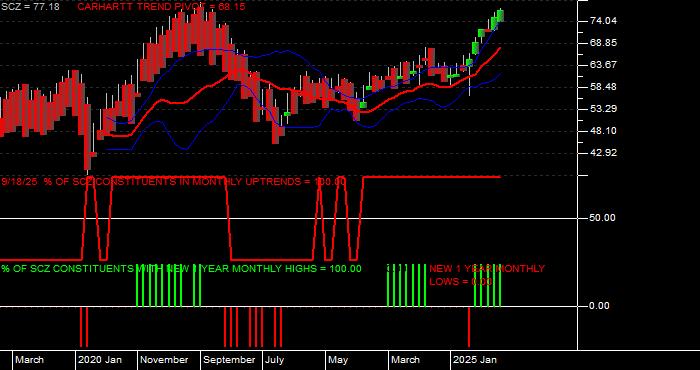Click the 53.29 price axis label
This screenshot has height=370, width=700.
[603, 109]
